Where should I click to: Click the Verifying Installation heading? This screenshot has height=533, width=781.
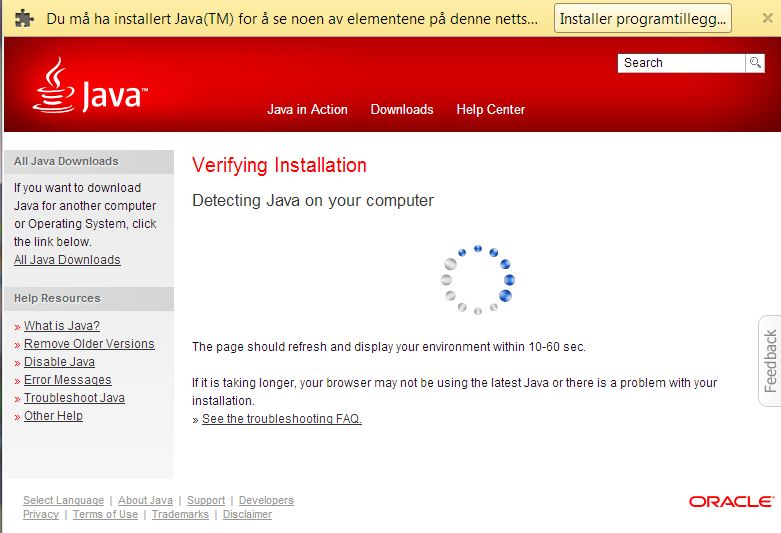pos(279,165)
